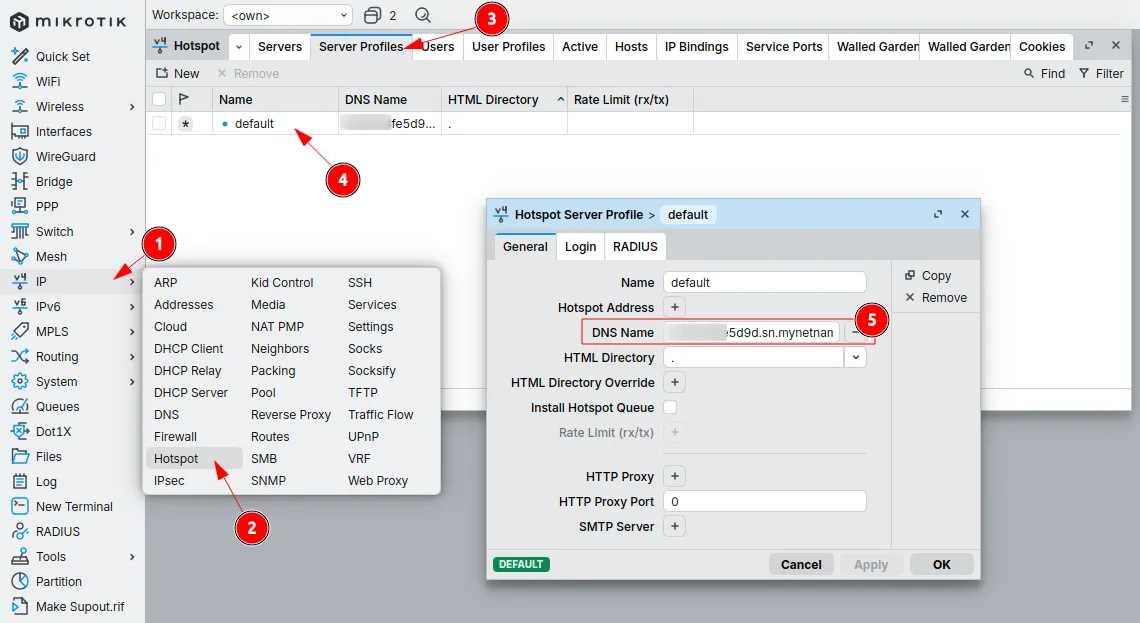Click the Apply button
This screenshot has height=623, width=1140.
(x=871, y=564)
